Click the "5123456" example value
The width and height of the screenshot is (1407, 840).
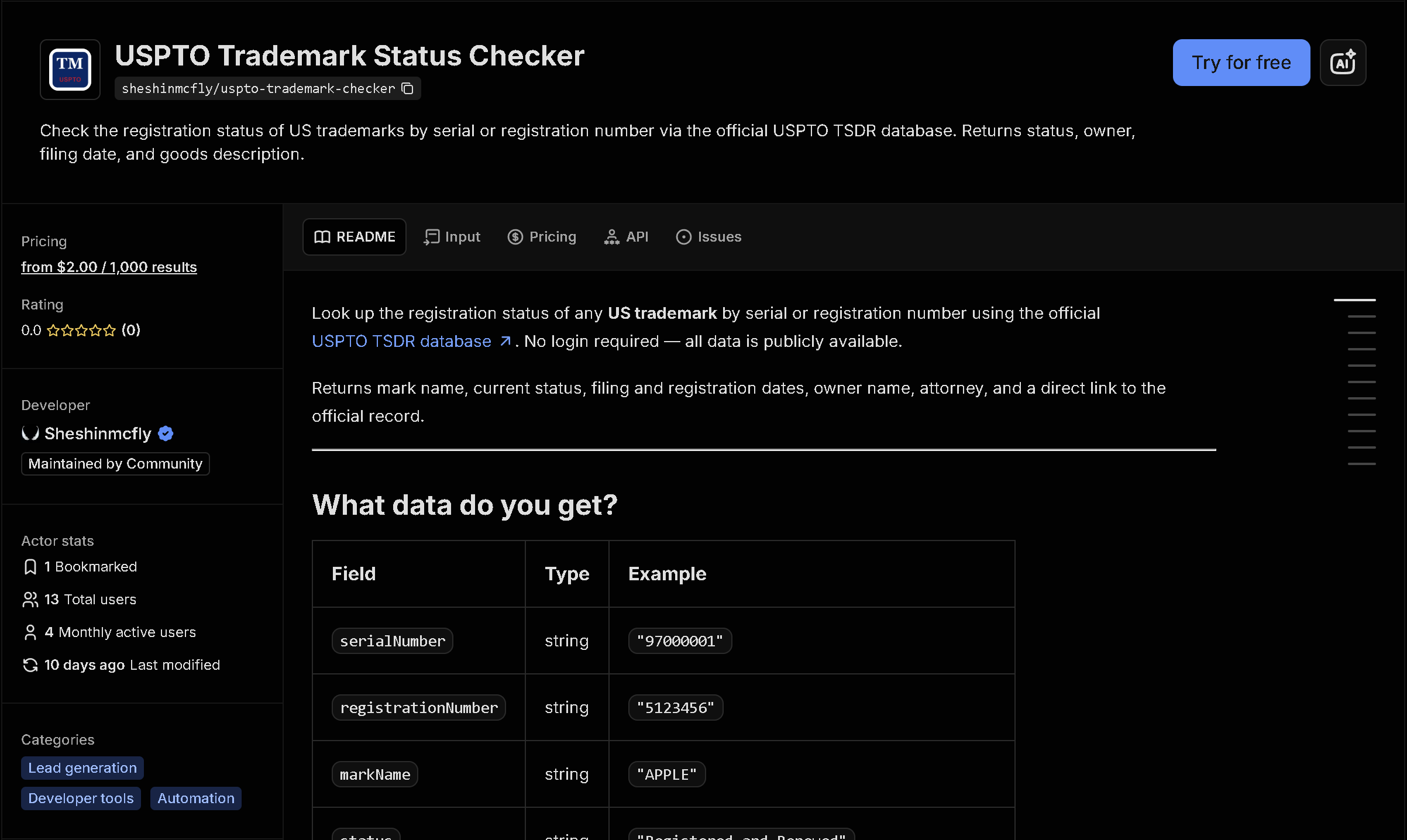coord(676,708)
